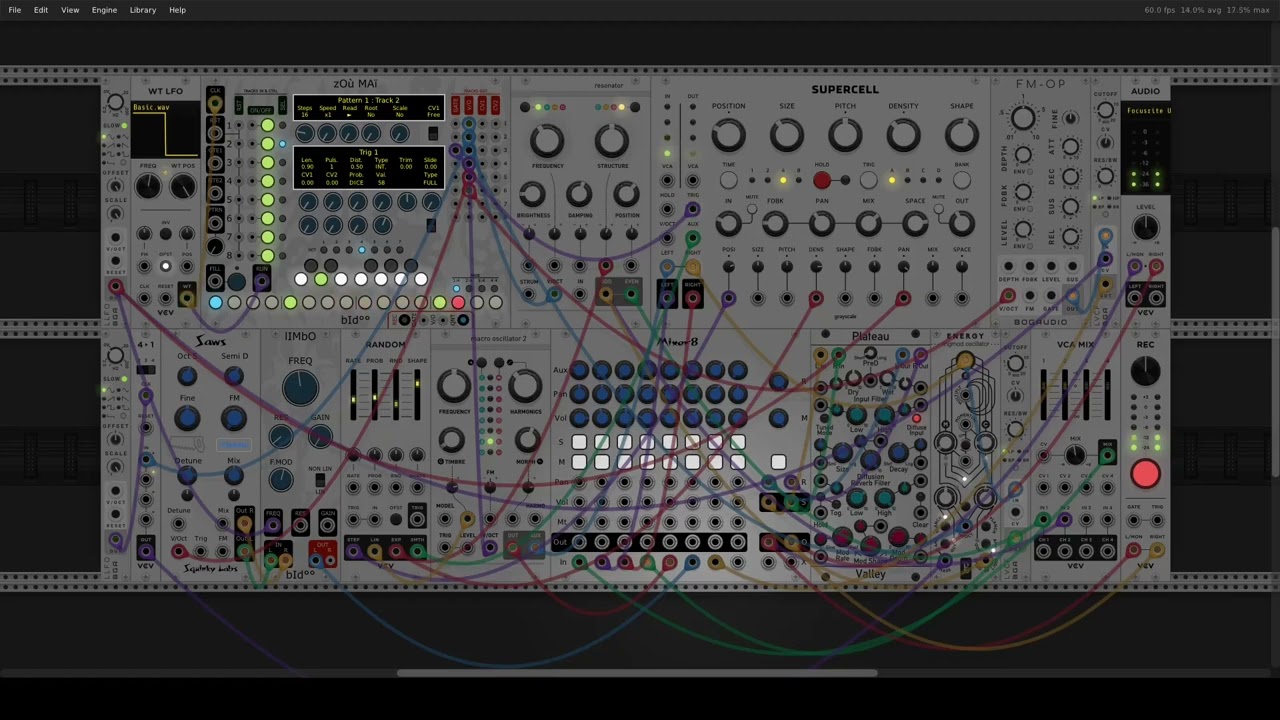This screenshot has height=720, width=1280.
Task: Click the Supercell LEFT output jack
Action: (x=667, y=297)
